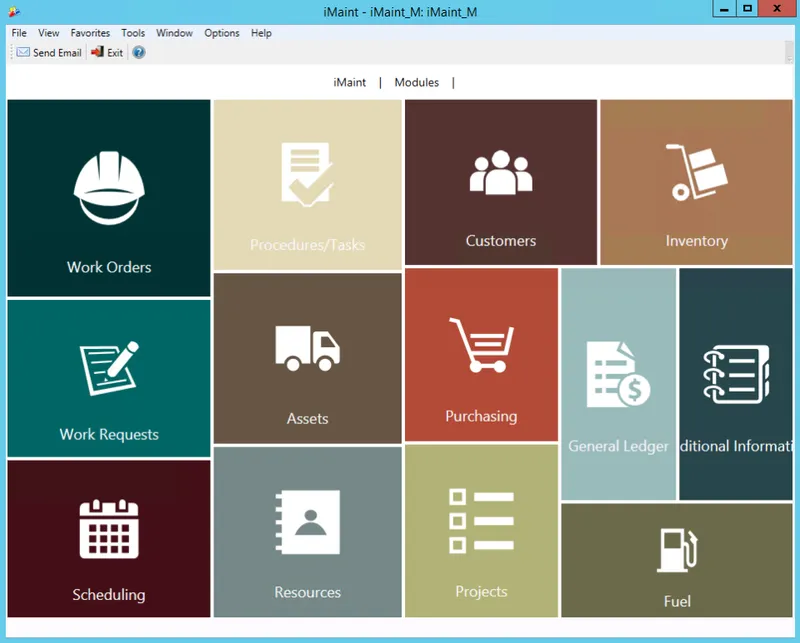Image resolution: width=800 pixels, height=643 pixels.
Task: Click Send Email in the toolbar
Action: 49,53
